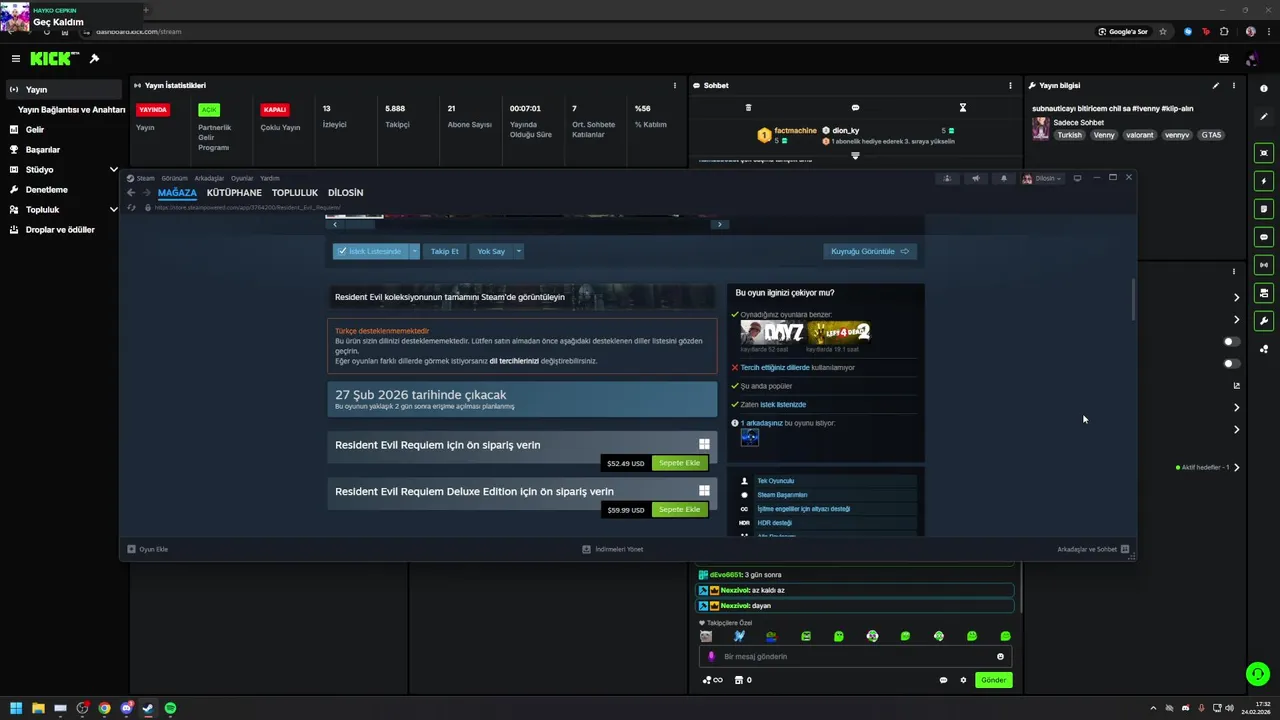The width and height of the screenshot is (1280, 720).
Task: Click the speech bubble icon in Sohbet panel
Action: click(x=855, y=107)
